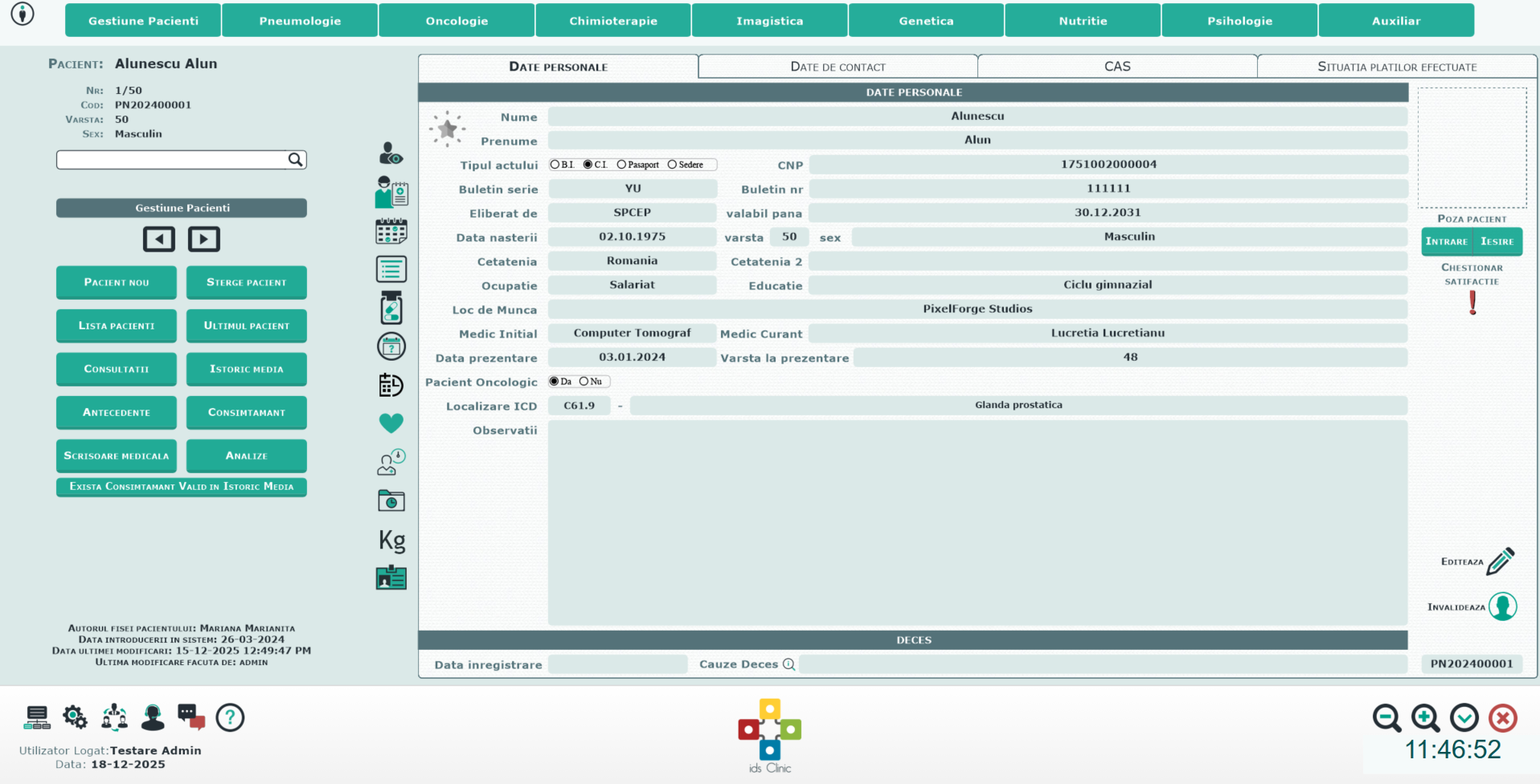Open the user profile icon in bottom toolbar
Screen dimensions: 1540x784
coord(153,717)
